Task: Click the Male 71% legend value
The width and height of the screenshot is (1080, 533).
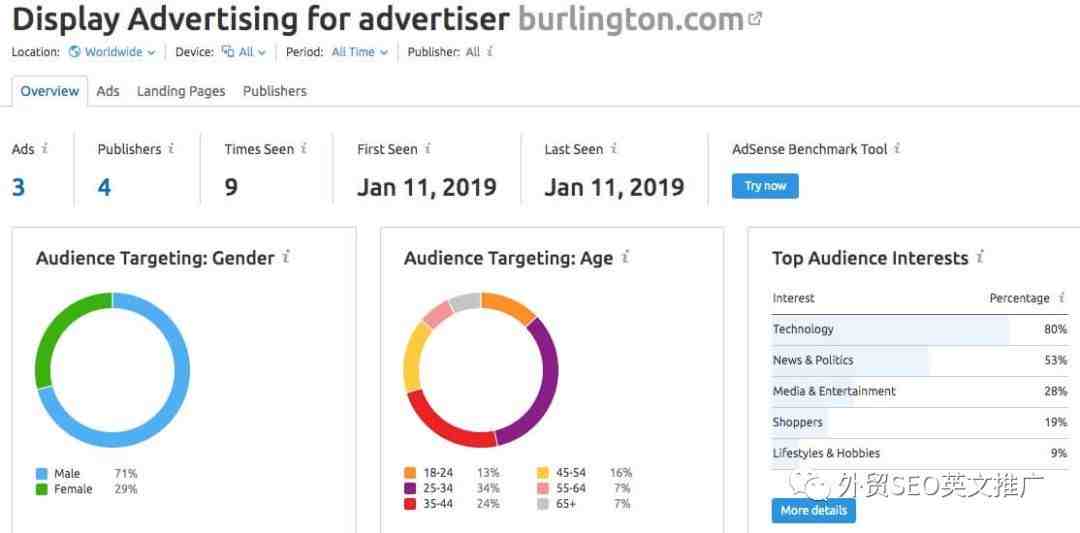Action: [x=125, y=474]
